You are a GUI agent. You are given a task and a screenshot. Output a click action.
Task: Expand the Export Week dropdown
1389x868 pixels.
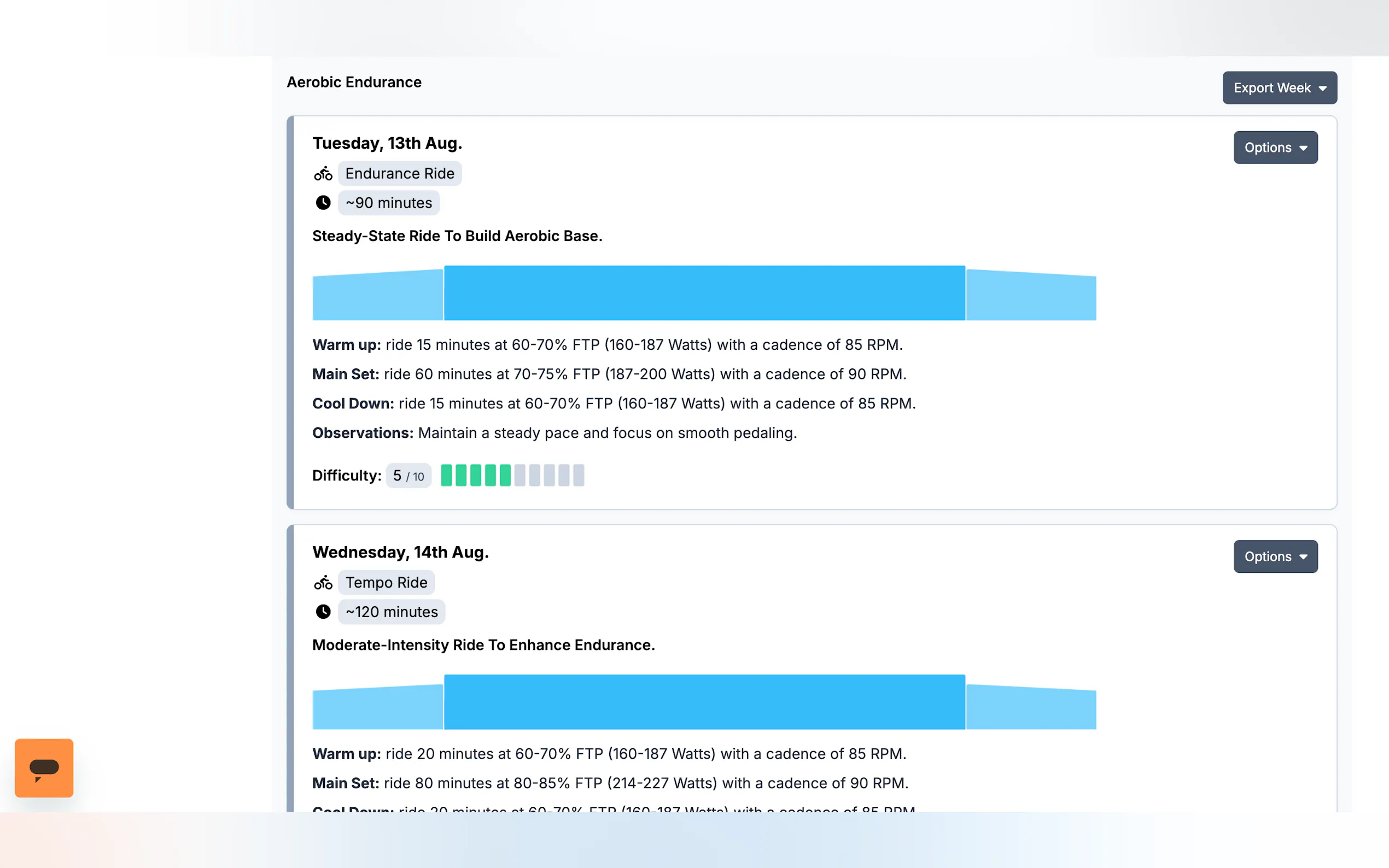click(1279, 88)
